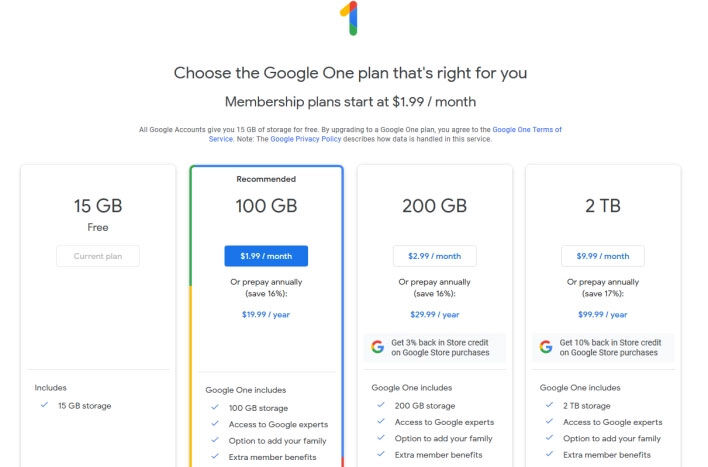Click checkmark beside 200 GB storage
This screenshot has width=708, height=467.
pos(381,406)
